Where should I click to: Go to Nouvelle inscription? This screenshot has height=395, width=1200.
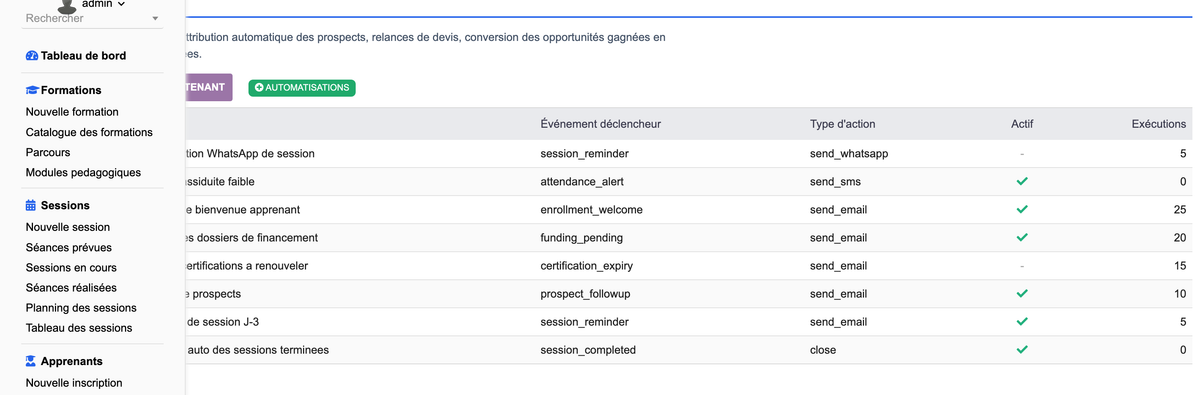point(74,383)
